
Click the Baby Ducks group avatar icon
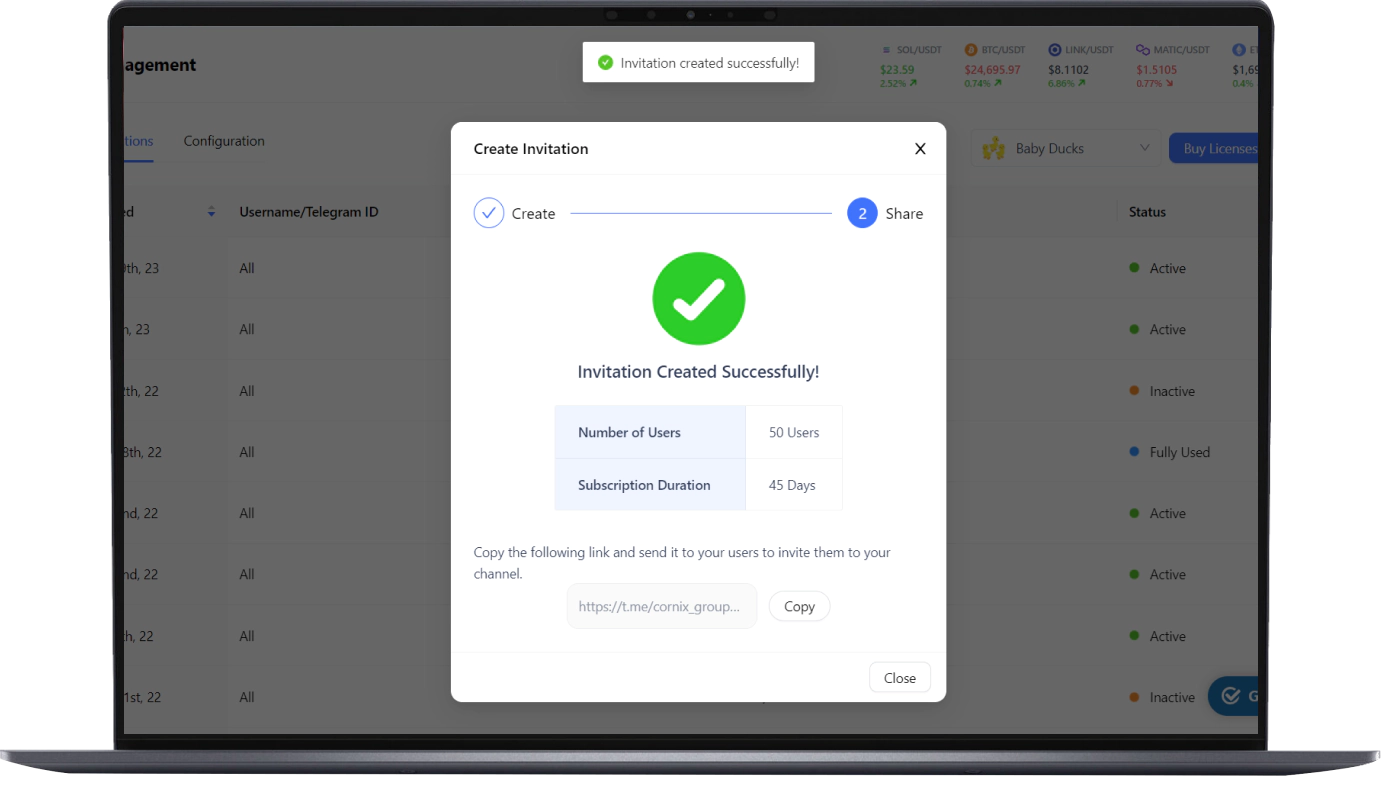pos(993,149)
